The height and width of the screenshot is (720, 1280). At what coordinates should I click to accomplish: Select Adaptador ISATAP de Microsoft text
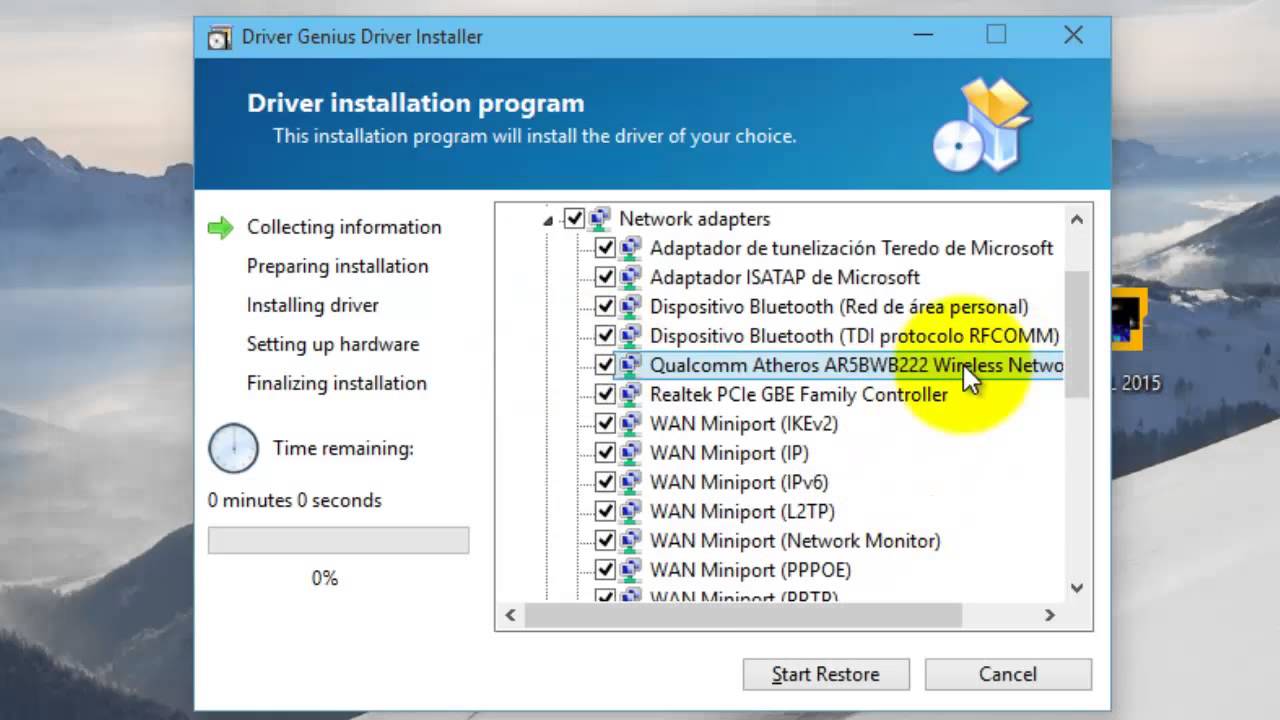click(785, 277)
